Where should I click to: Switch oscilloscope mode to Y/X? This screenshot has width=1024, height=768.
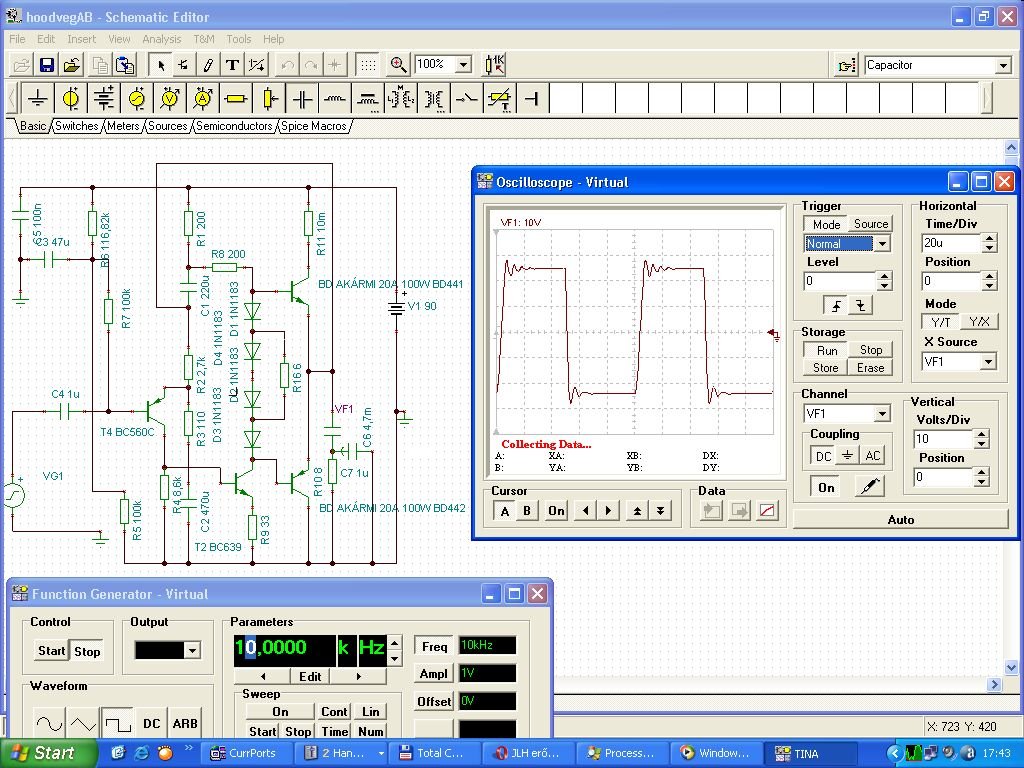pyautogui.click(x=978, y=322)
